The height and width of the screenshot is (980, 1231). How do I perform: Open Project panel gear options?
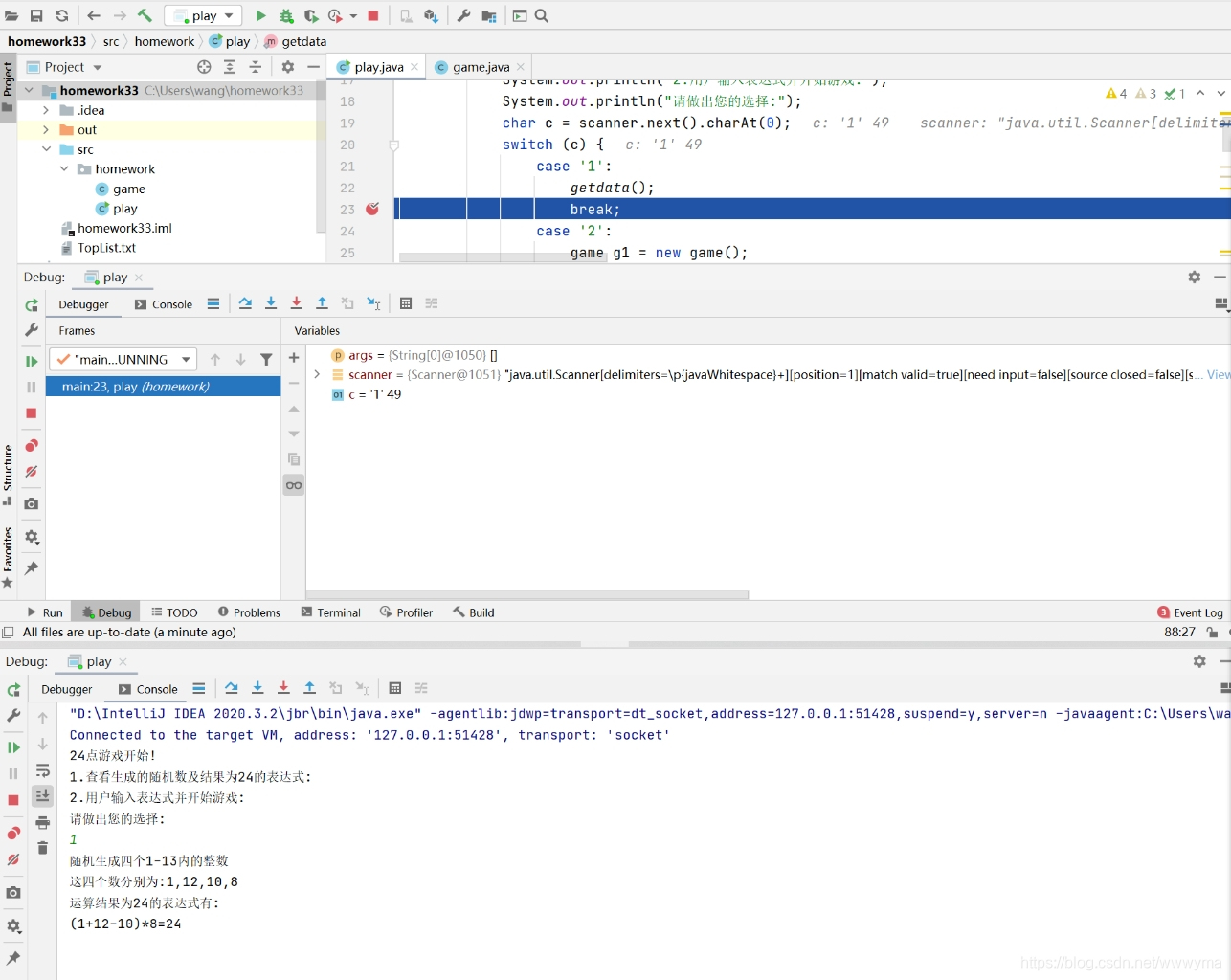[288, 67]
